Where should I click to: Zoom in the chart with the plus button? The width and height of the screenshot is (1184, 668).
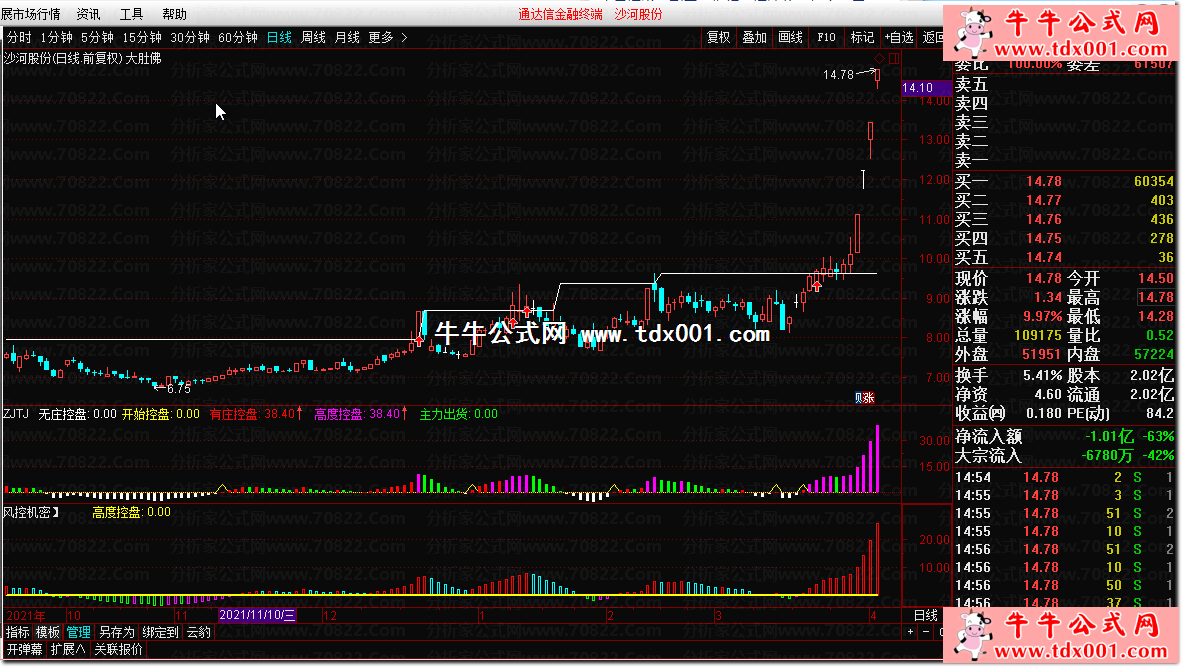pos(911,632)
